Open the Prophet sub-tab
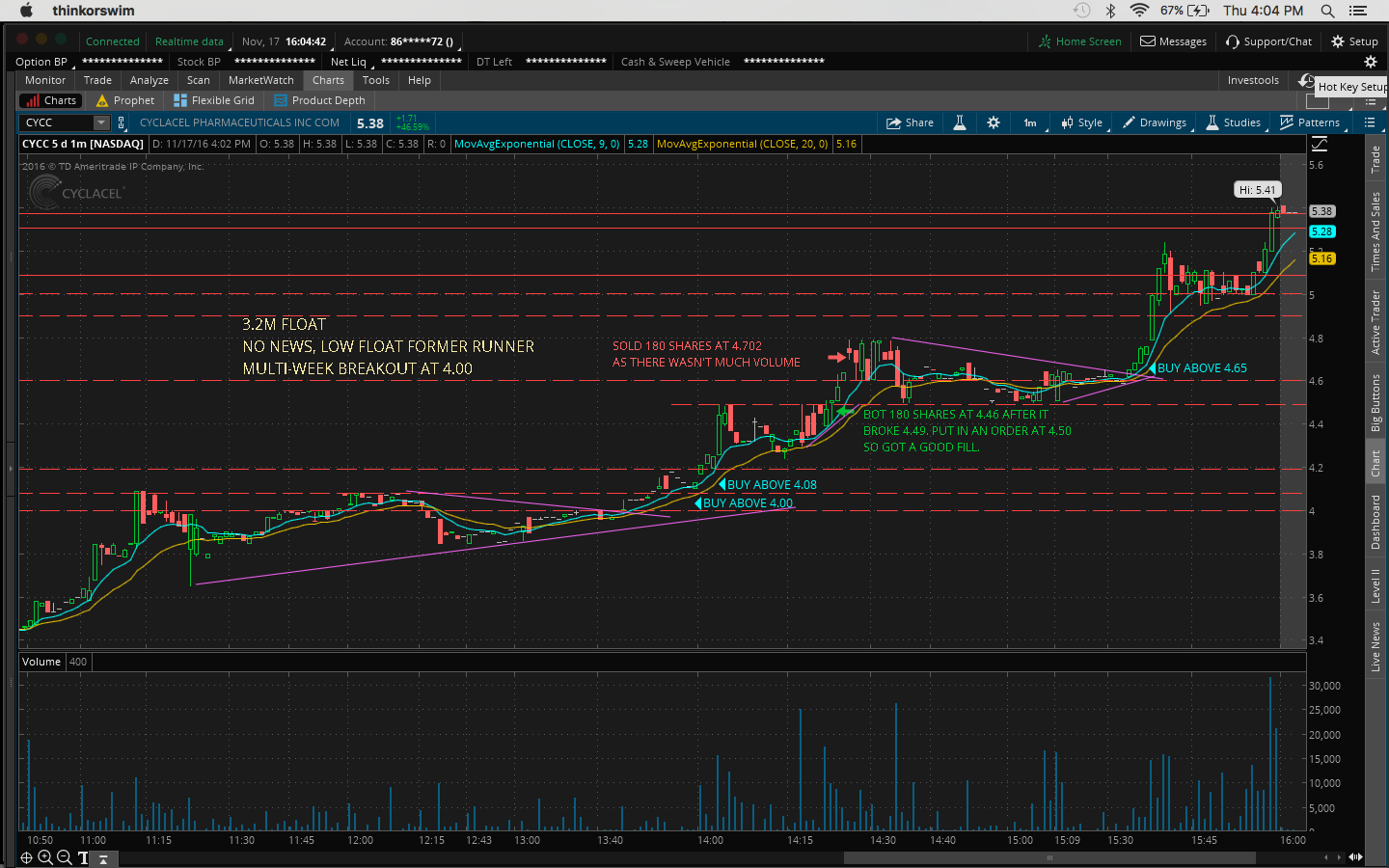 point(125,100)
